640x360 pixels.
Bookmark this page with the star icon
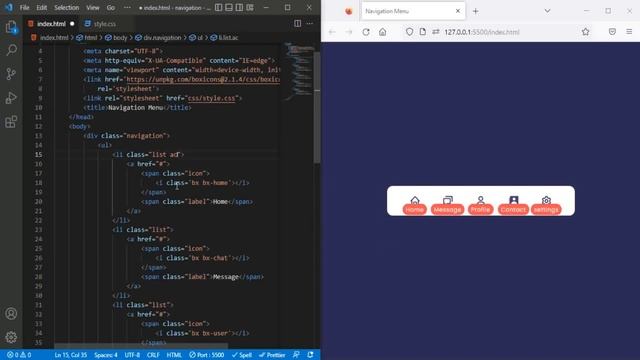[x=585, y=32]
